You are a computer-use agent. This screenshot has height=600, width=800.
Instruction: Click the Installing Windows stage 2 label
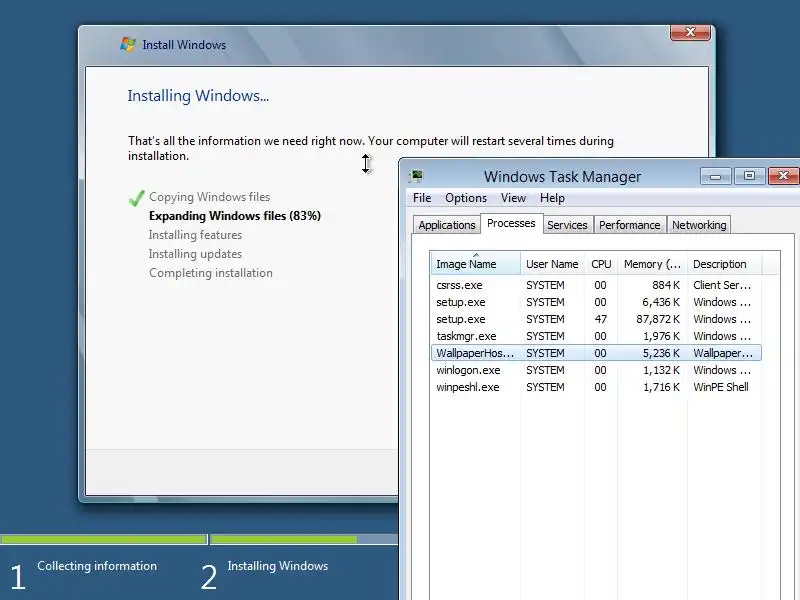(x=278, y=566)
